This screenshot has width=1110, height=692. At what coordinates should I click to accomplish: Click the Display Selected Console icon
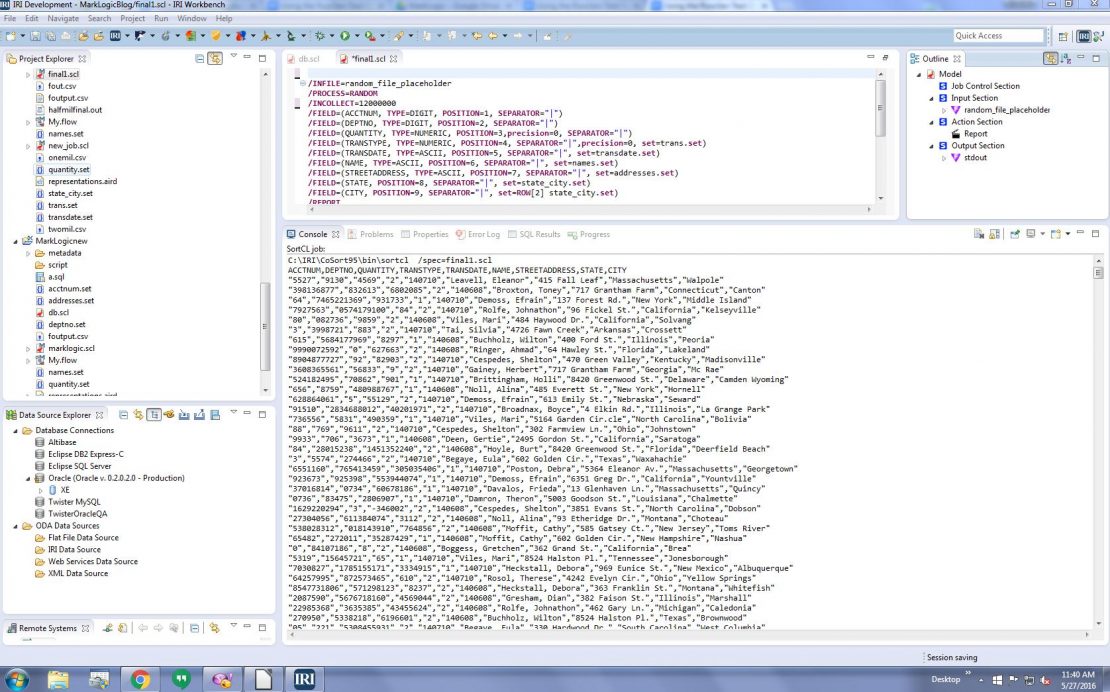tap(1031, 234)
